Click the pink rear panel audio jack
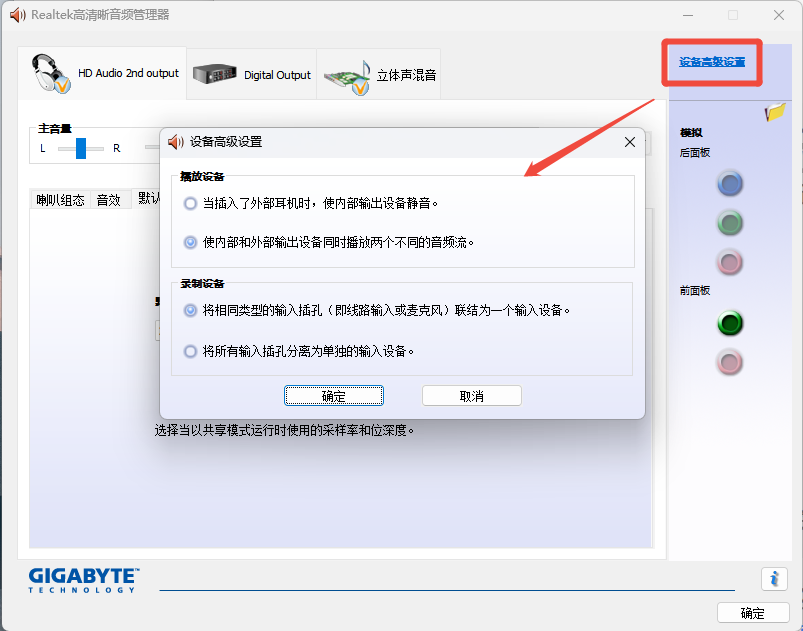The height and width of the screenshot is (631, 803). point(730,262)
